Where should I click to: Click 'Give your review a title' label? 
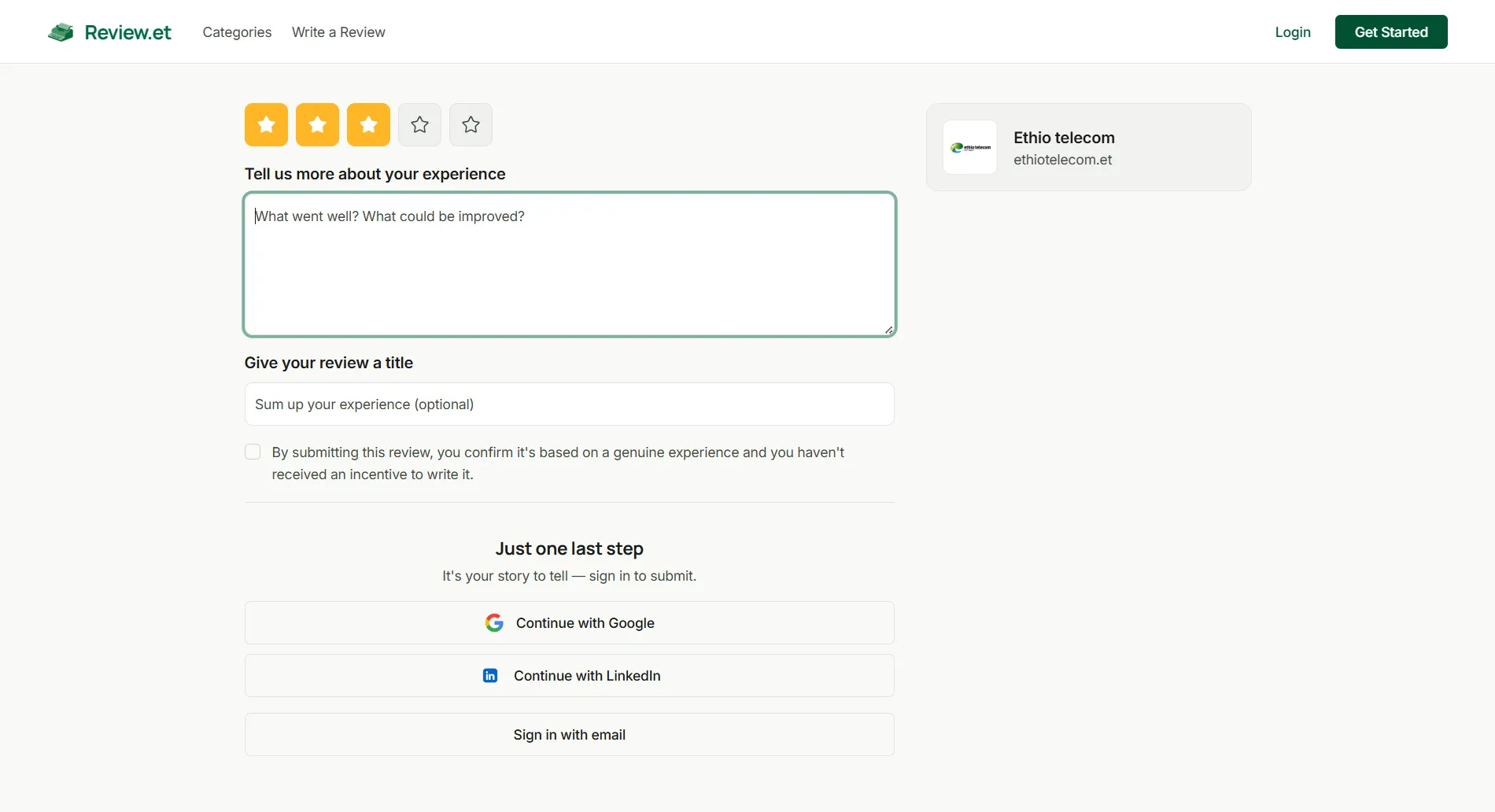(328, 363)
